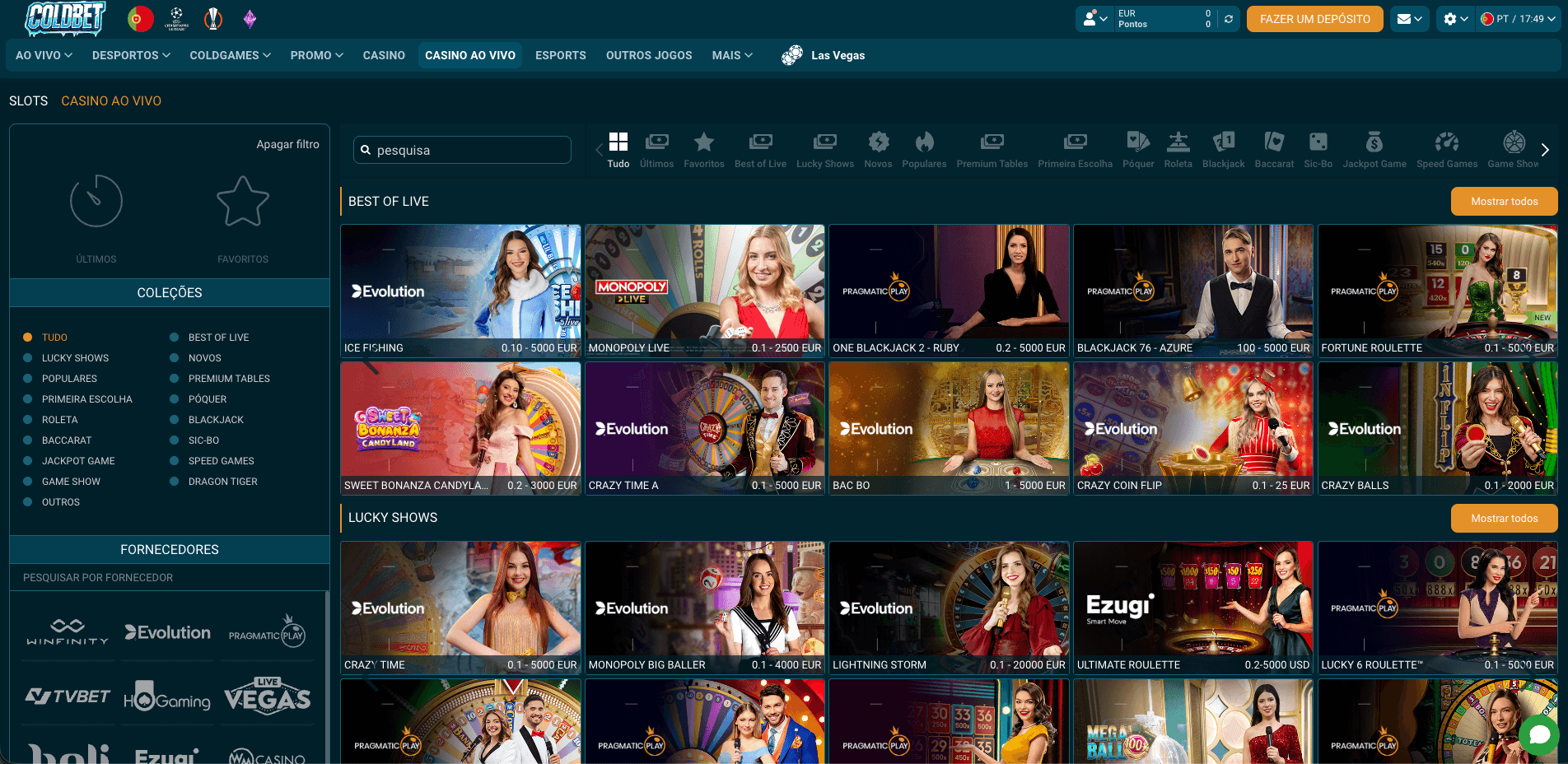Go to the ESPORTS menu item

[561, 55]
